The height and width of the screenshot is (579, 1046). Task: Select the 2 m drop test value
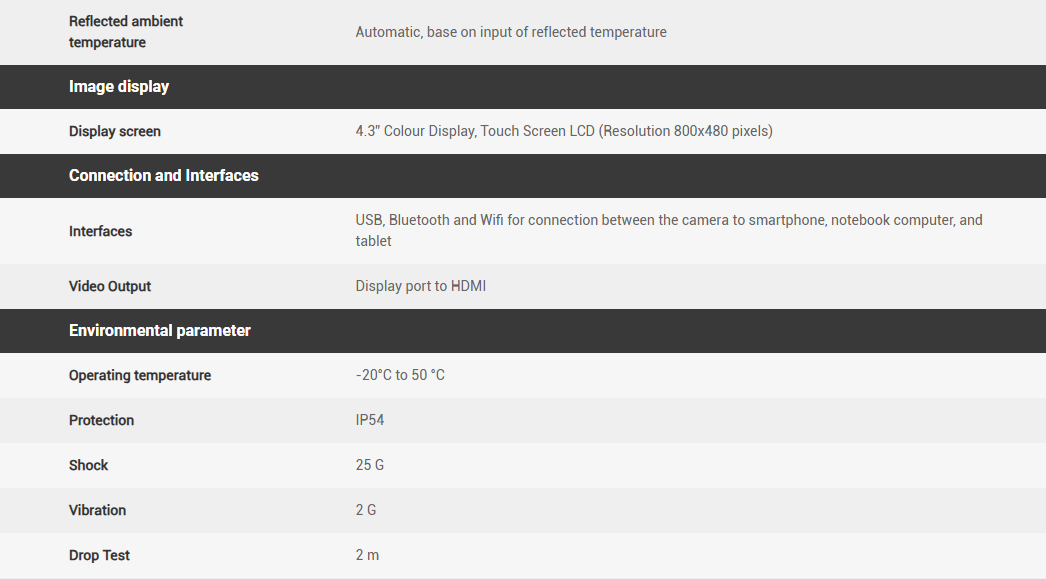click(x=367, y=555)
